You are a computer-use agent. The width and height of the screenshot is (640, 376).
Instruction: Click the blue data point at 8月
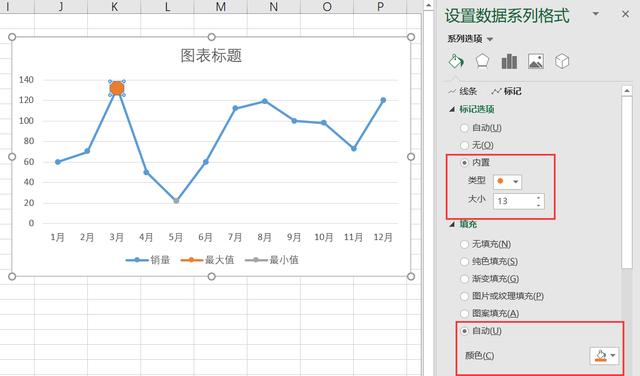coord(264,101)
